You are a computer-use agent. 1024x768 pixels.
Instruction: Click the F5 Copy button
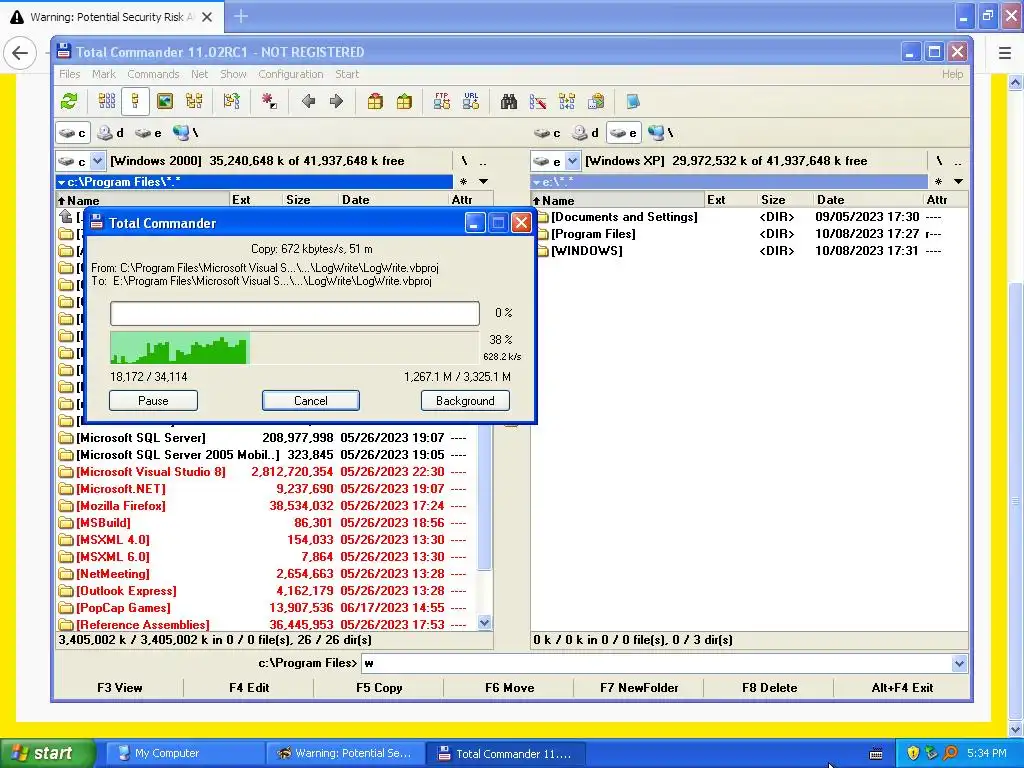pos(379,688)
